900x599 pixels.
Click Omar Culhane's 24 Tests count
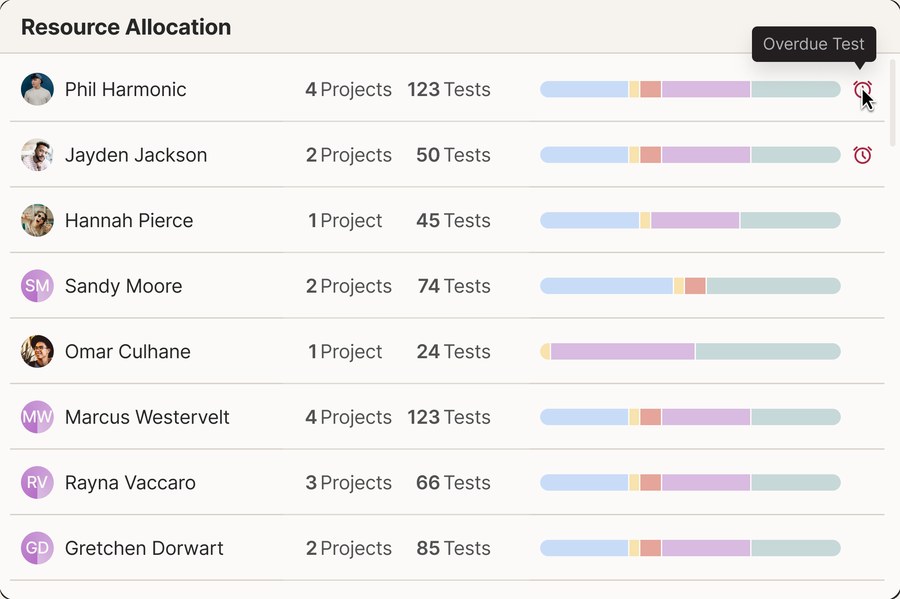click(453, 351)
